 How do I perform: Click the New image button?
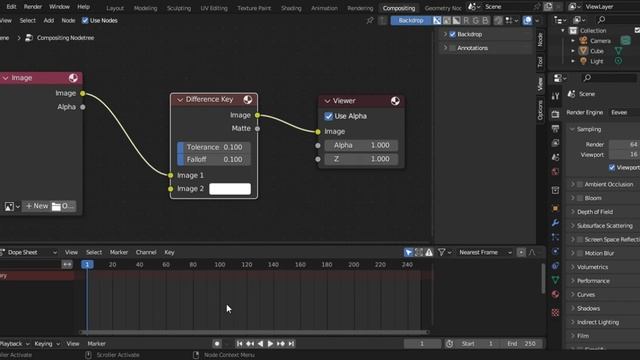click(36, 207)
